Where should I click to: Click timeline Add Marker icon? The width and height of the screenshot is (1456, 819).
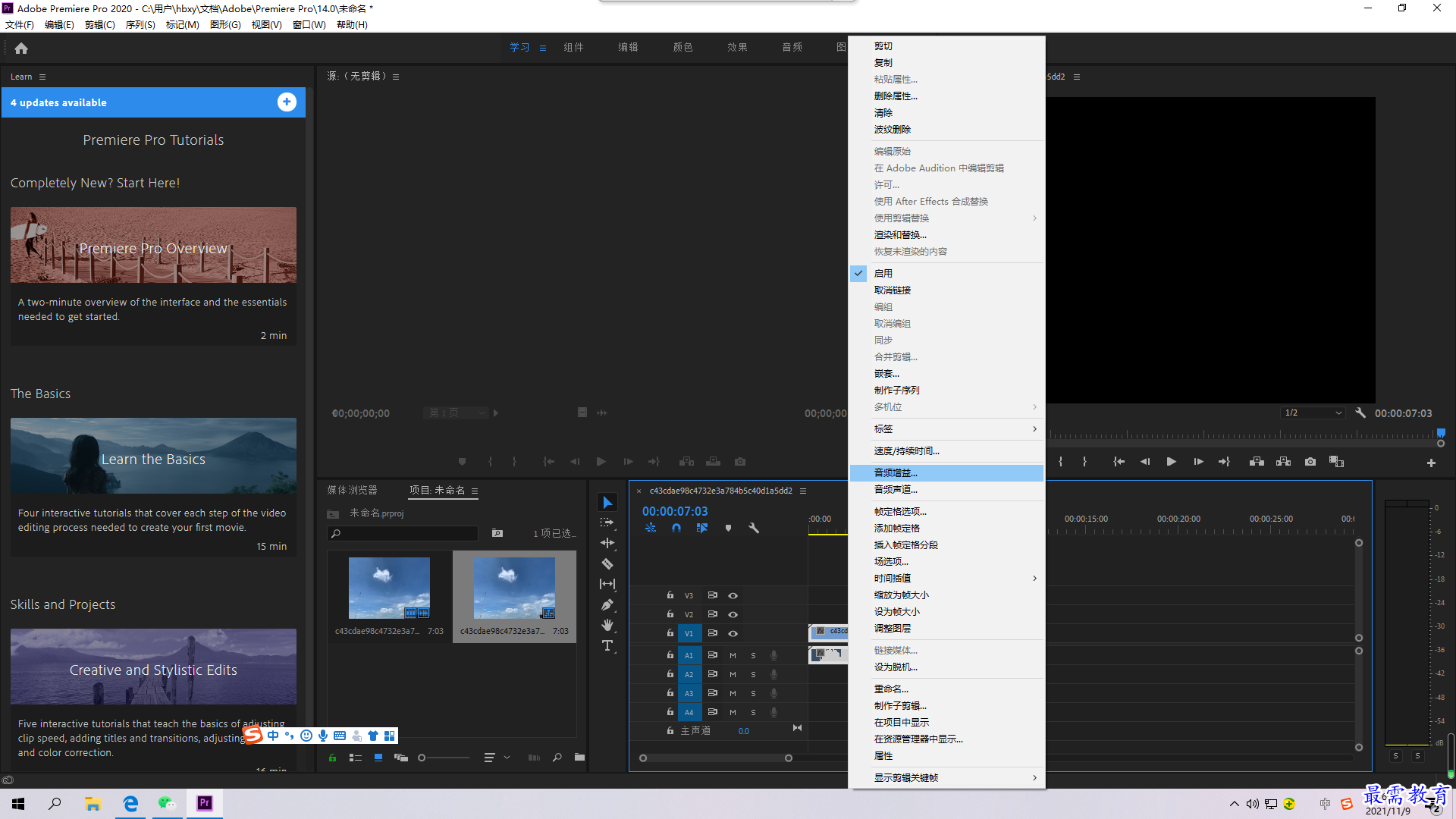click(728, 528)
